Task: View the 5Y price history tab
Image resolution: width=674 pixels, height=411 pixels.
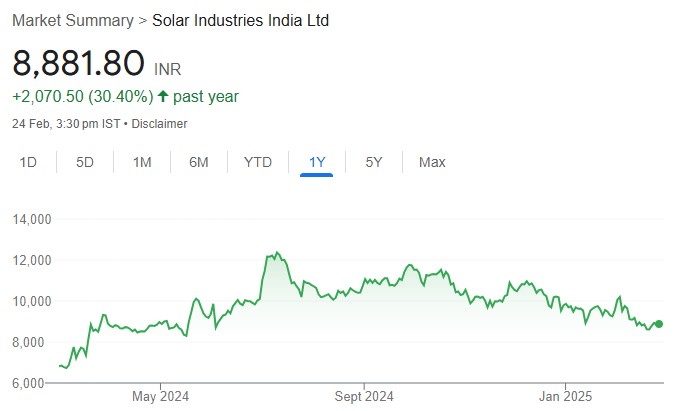Action: pyautogui.click(x=373, y=162)
